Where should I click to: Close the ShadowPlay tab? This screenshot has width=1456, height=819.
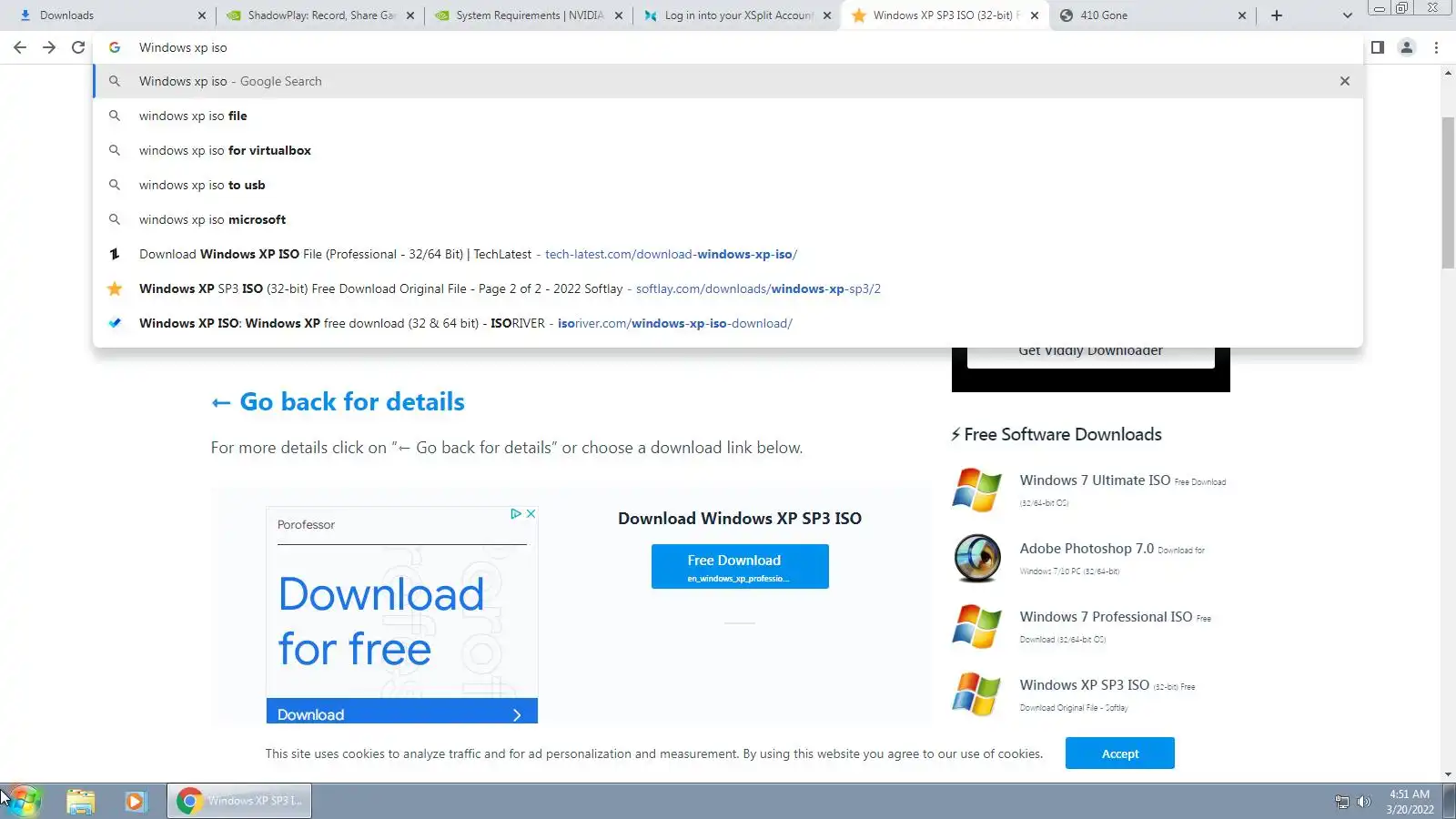pos(410,15)
